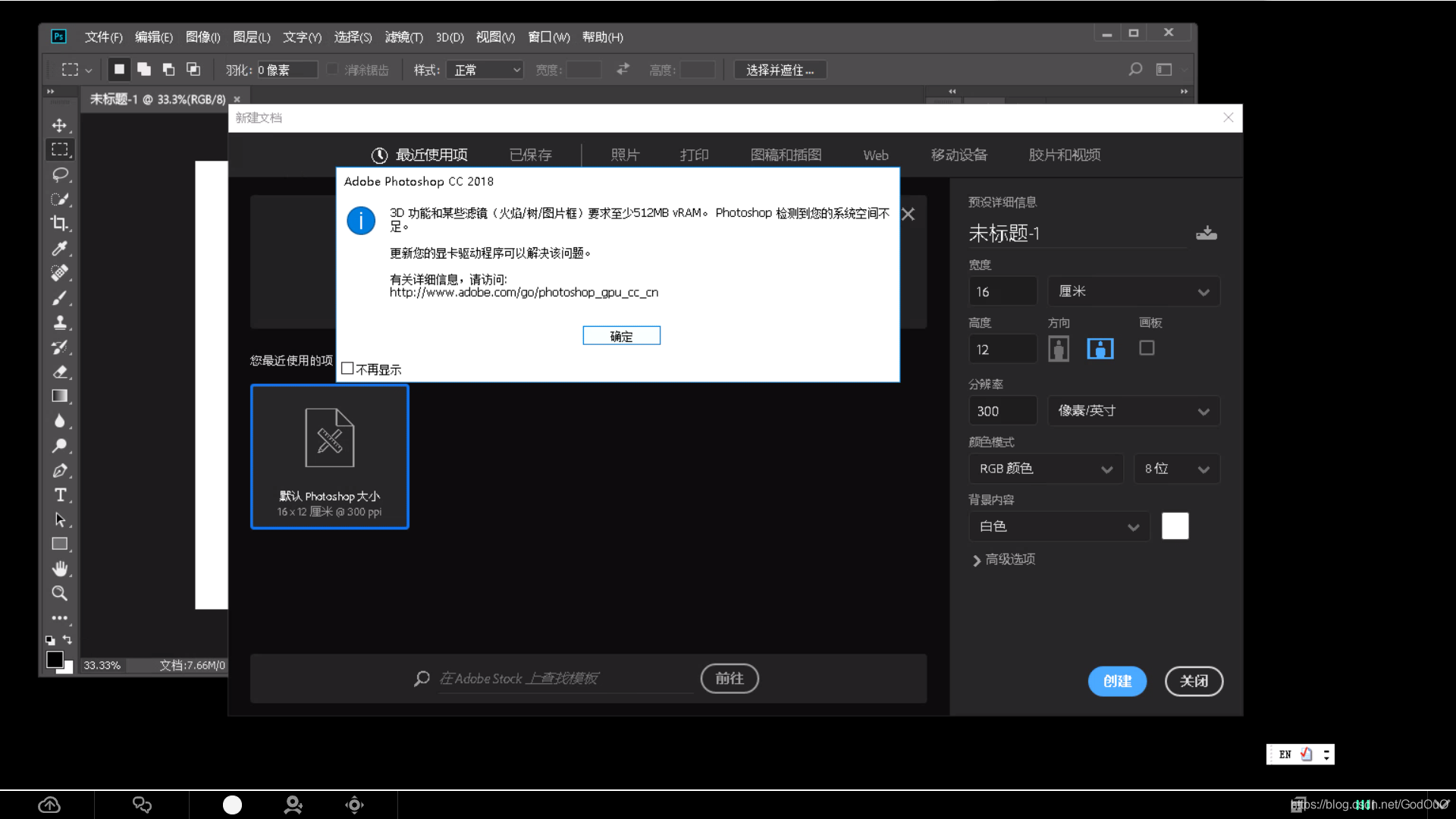The width and height of the screenshot is (1456, 819).
Task: Select the Pen tool
Action: [59, 470]
